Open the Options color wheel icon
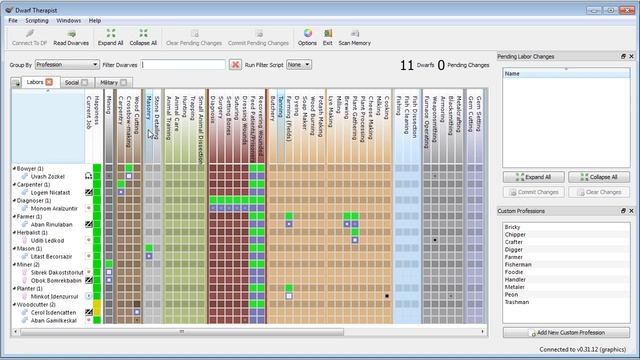 (308, 33)
